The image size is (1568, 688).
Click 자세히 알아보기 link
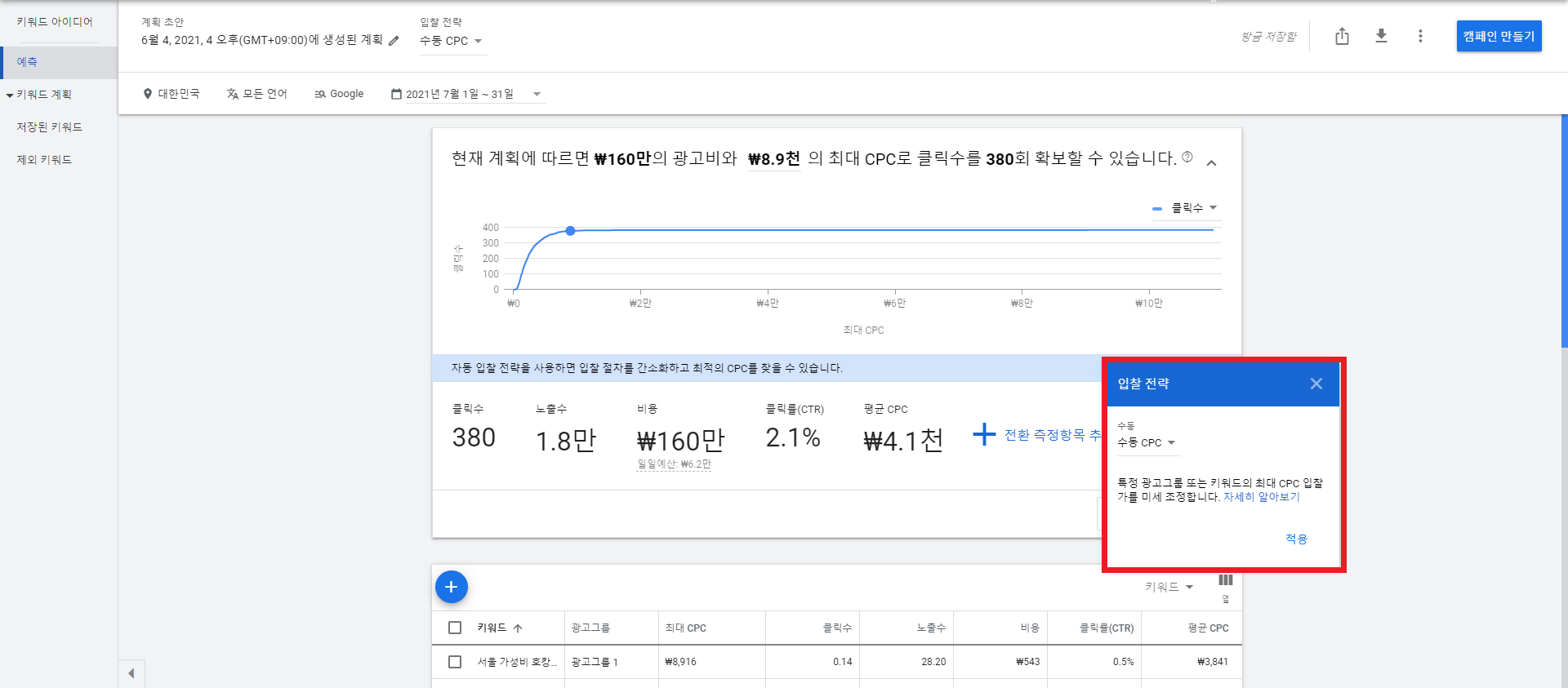1261,496
